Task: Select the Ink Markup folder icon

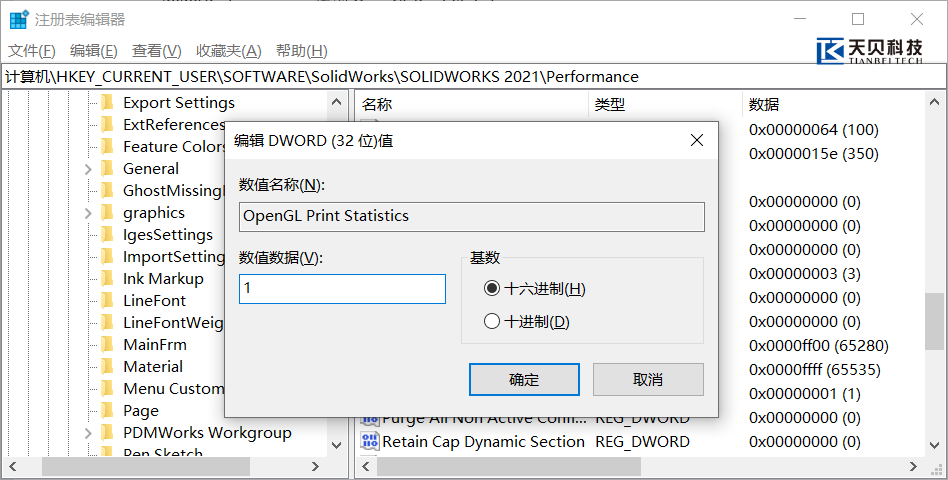Action: [108, 279]
